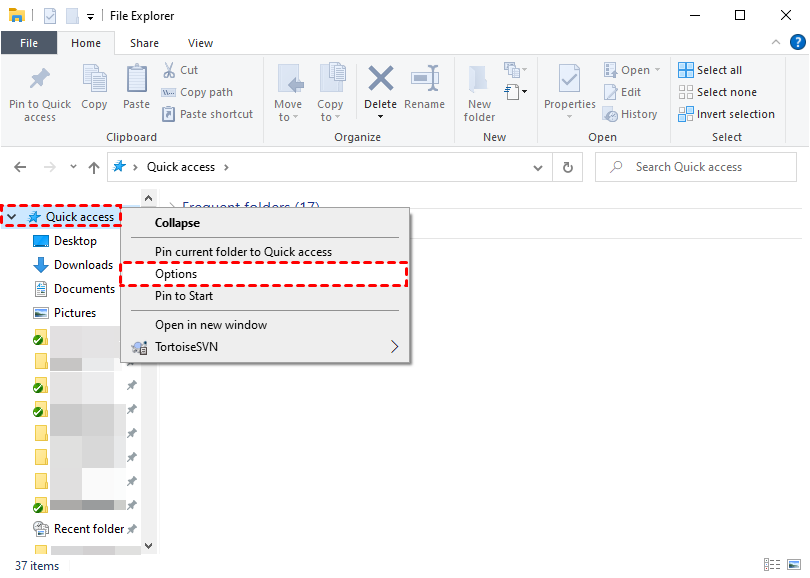Open the blue Help question mark
The width and height of the screenshot is (810, 578).
[798, 42]
